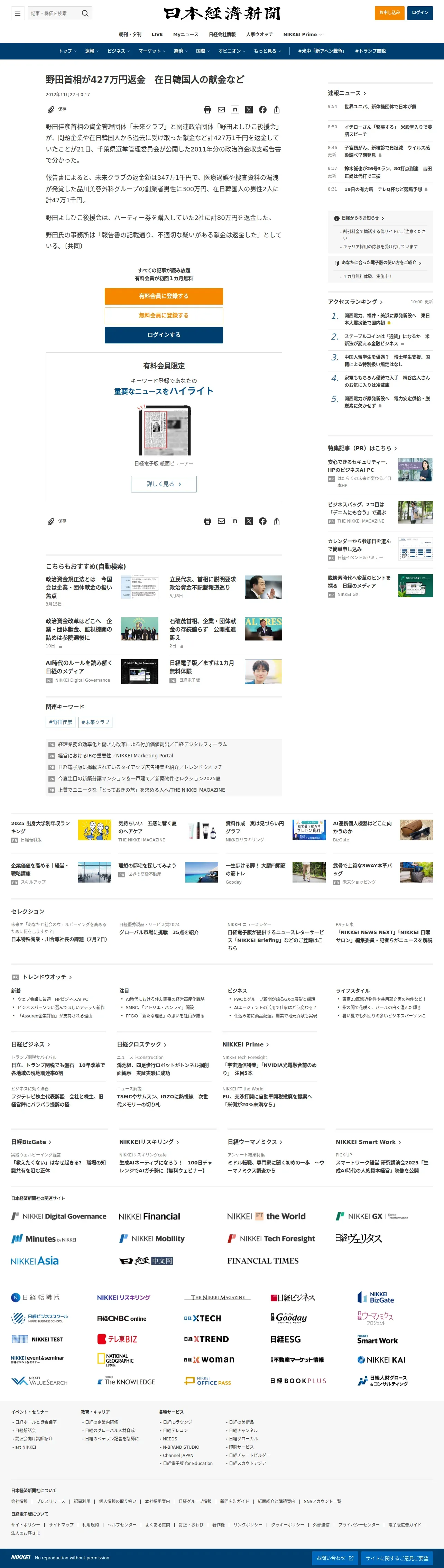Click the ログイン button in the header
Viewport: 444px width, 1568px height.
[420, 13]
